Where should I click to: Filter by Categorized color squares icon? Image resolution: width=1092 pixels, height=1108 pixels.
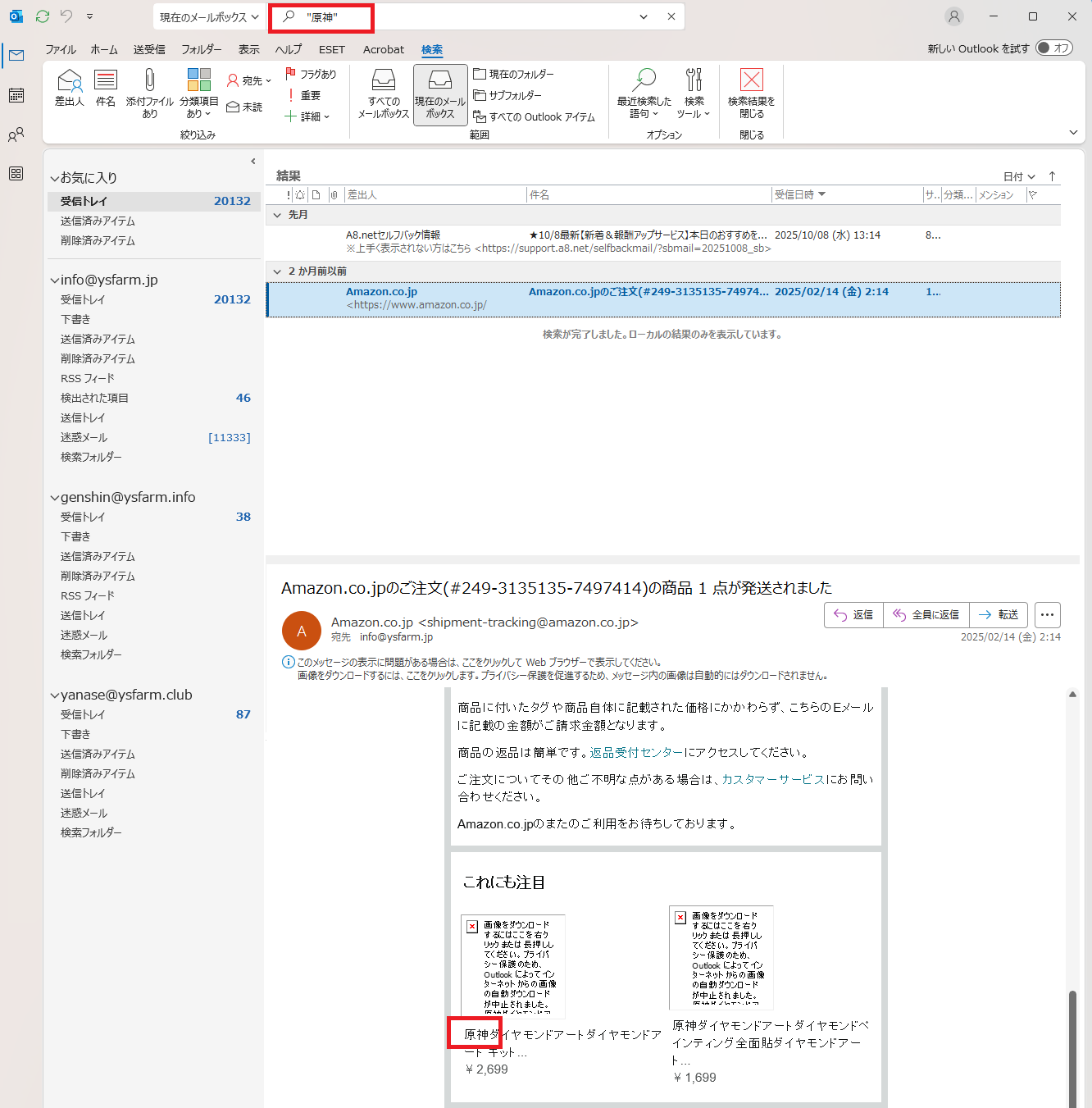199,80
